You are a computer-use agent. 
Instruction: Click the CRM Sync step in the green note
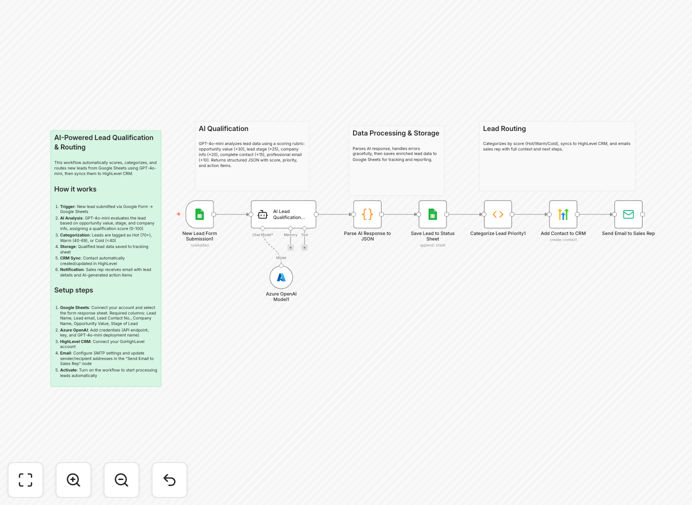tap(92, 260)
